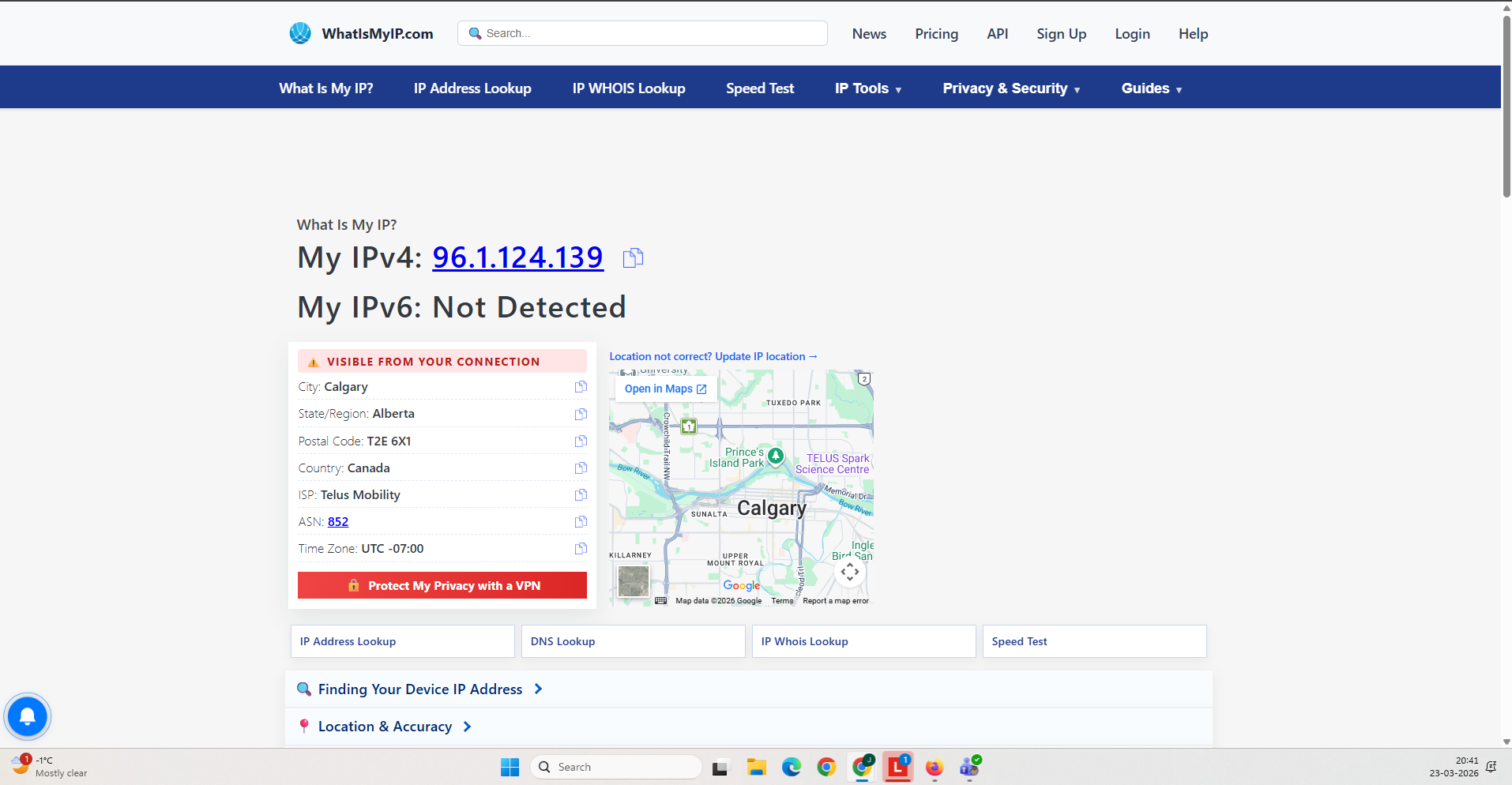Expand the IP Tools dropdown menu
The image size is (1512, 785).
867,88
